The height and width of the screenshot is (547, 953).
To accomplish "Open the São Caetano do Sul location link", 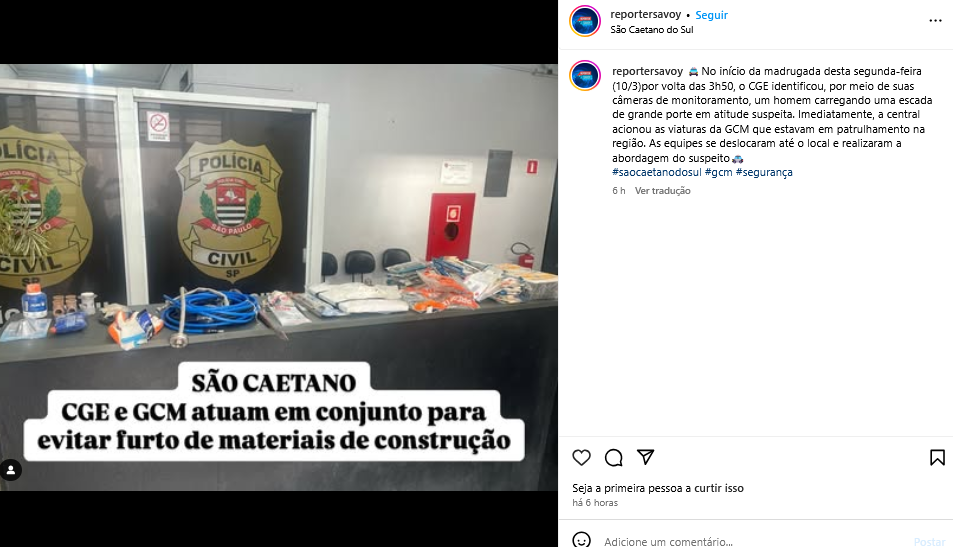I will [x=652, y=30].
